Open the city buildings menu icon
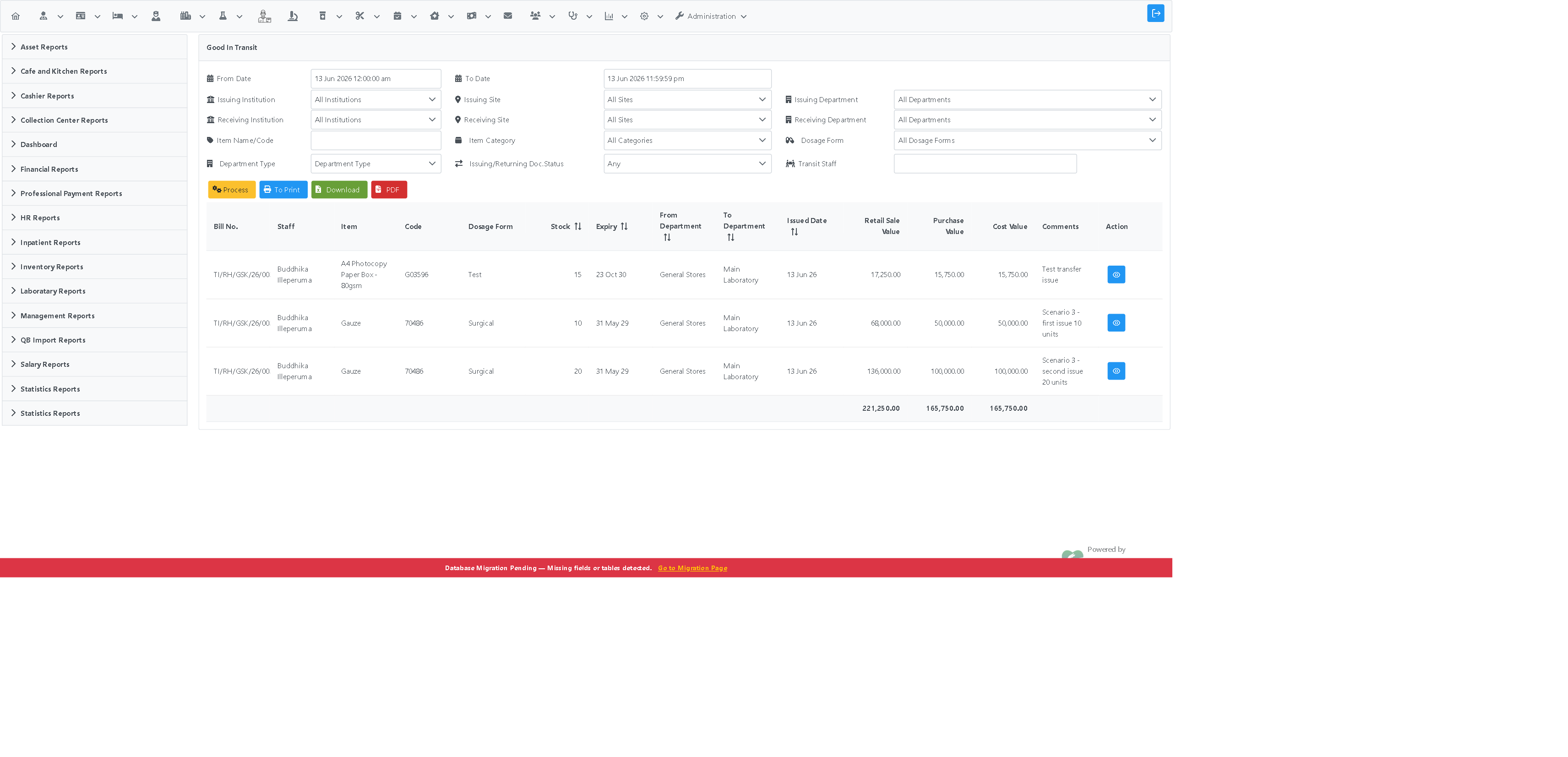Screen dimensions: 1568x757 (x=185, y=16)
